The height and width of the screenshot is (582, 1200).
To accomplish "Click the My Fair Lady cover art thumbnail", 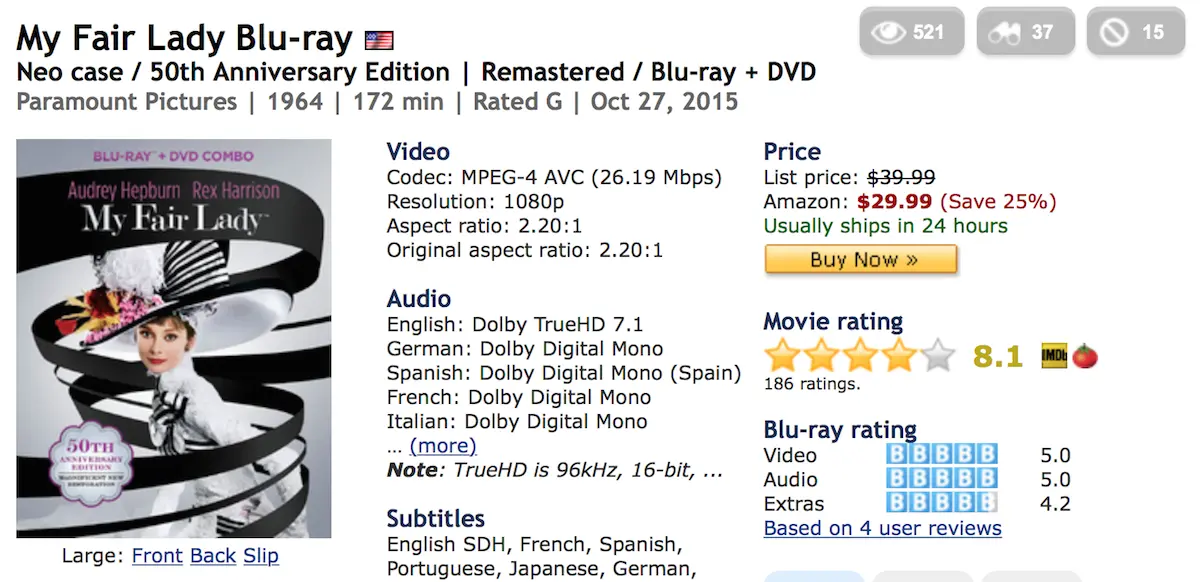I will (x=174, y=338).
